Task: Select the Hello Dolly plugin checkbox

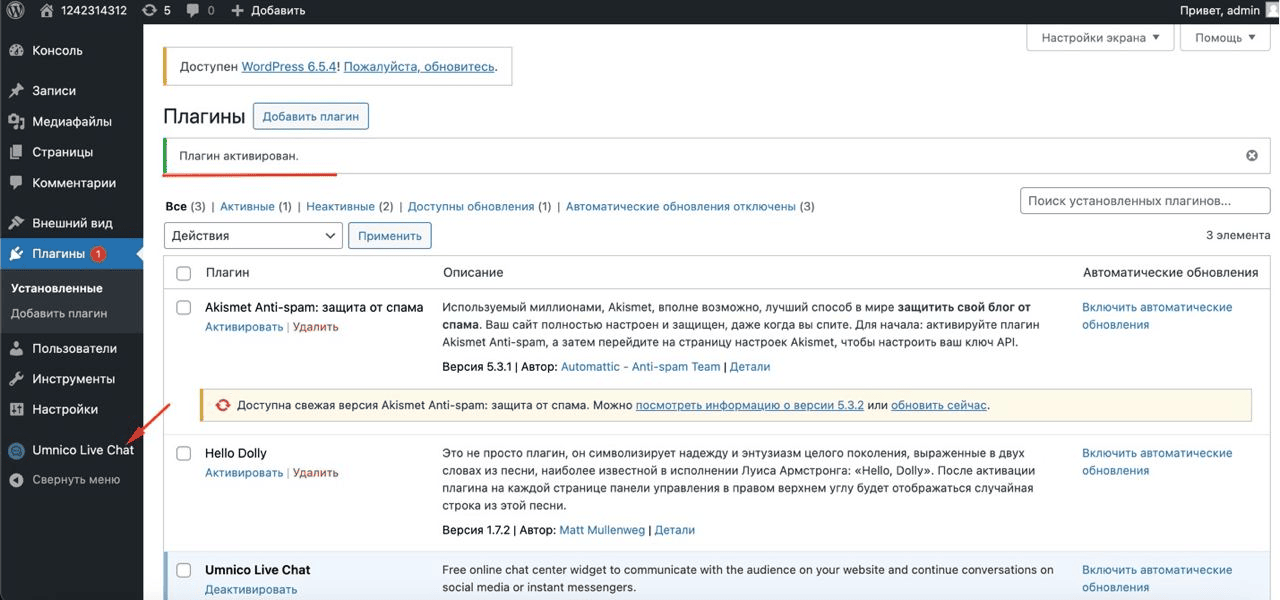Action: 184,454
